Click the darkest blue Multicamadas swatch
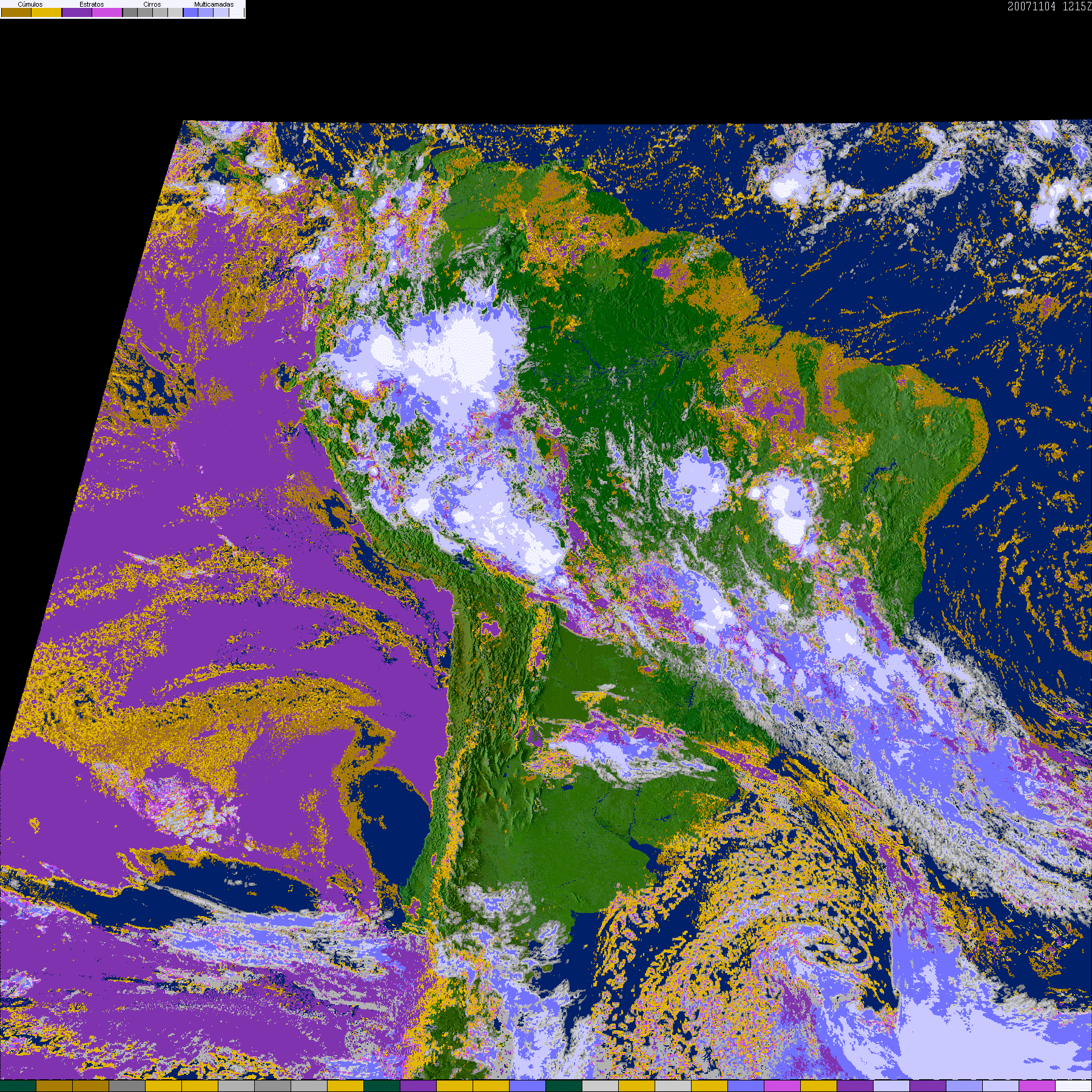1092x1092 pixels. pyautogui.click(x=190, y=12)
